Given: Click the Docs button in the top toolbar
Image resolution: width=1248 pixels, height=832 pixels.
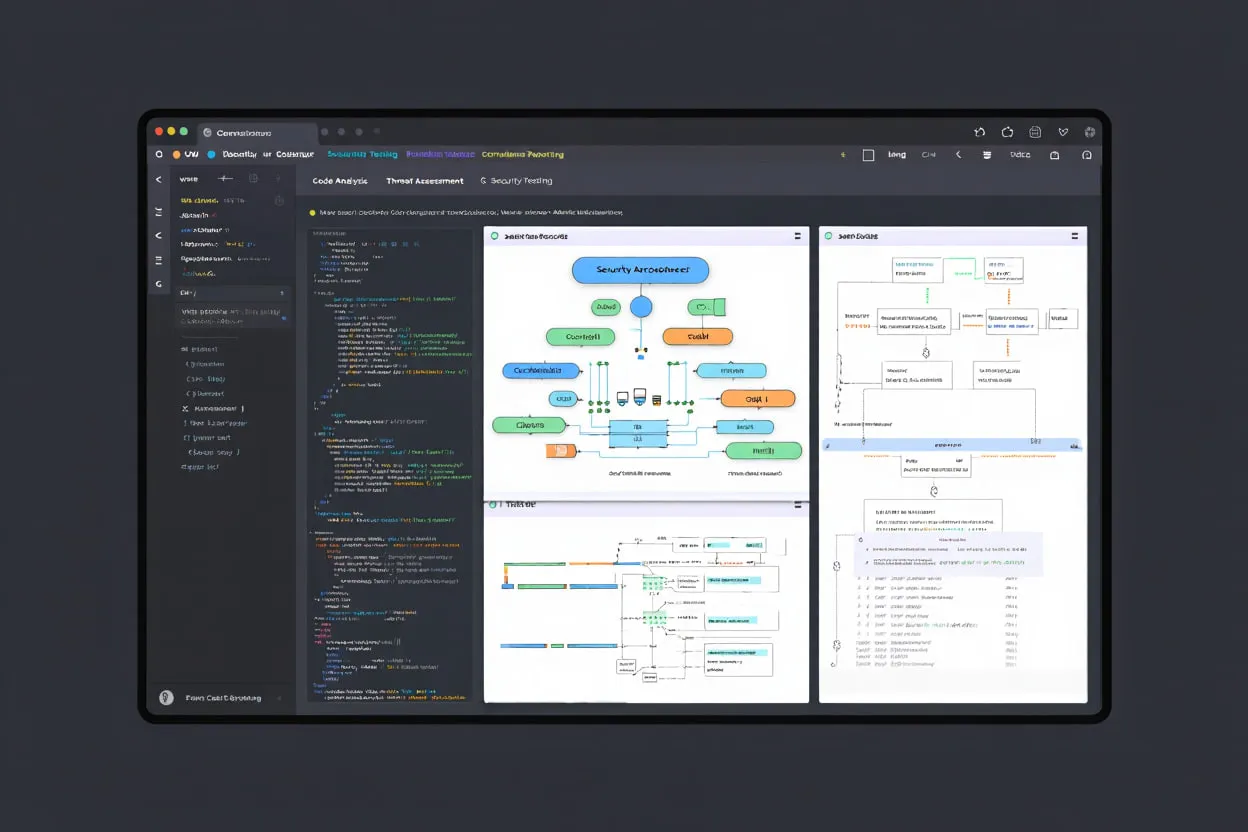Looking at the screenshot, I should 1021,155.
